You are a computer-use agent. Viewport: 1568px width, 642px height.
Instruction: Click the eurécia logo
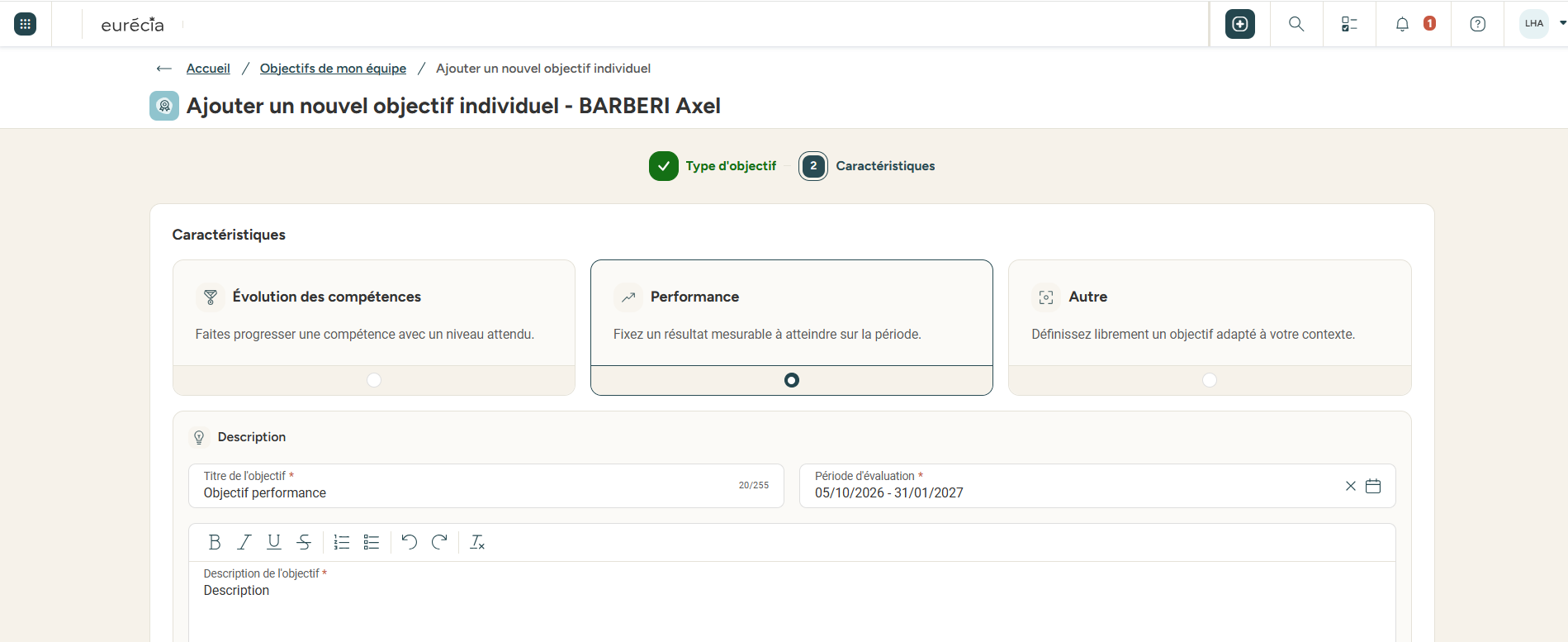(132, 25)
